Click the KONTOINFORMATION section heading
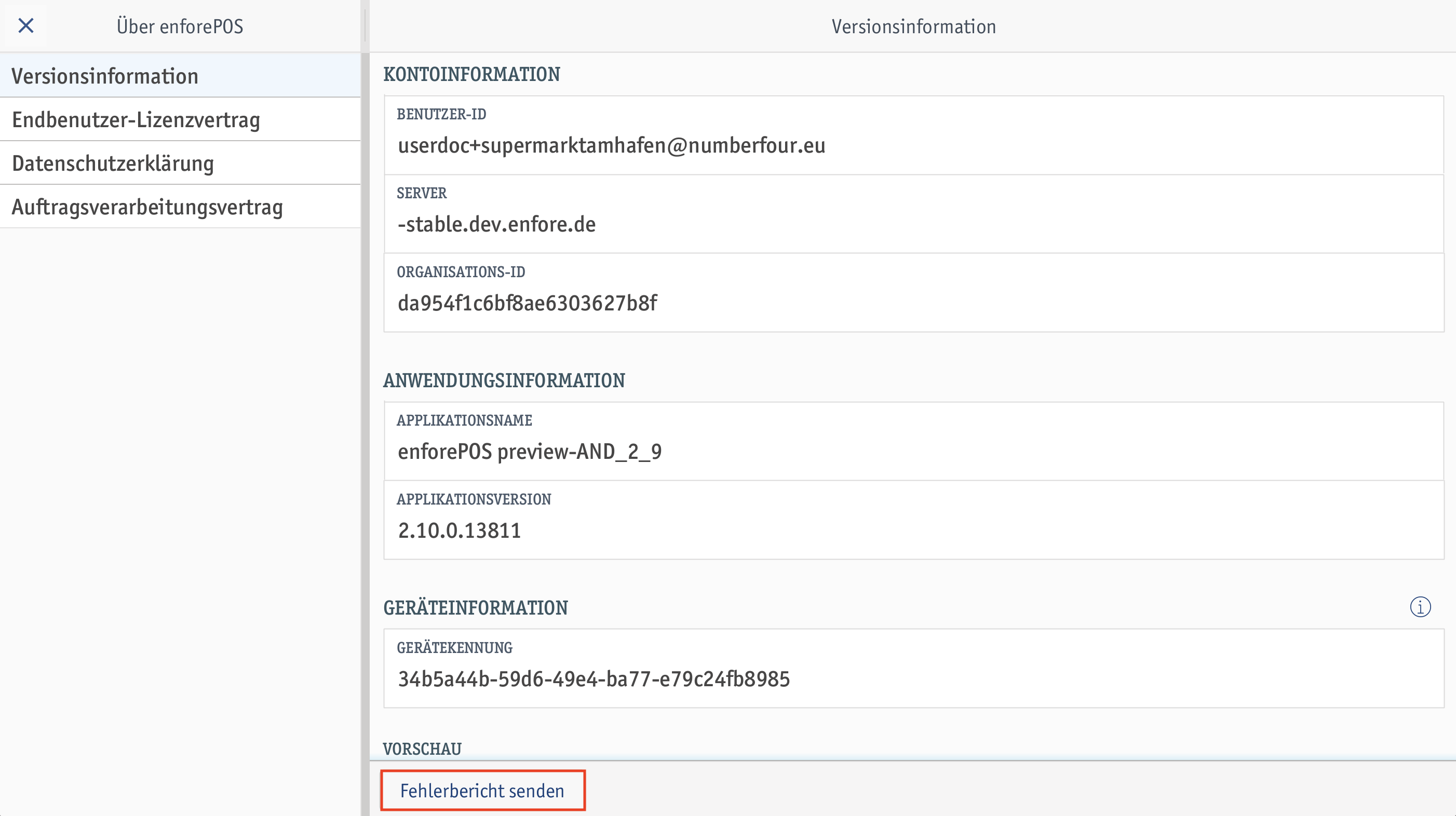The height and width of the screenshot is (816, 1456). pos(471,74)
